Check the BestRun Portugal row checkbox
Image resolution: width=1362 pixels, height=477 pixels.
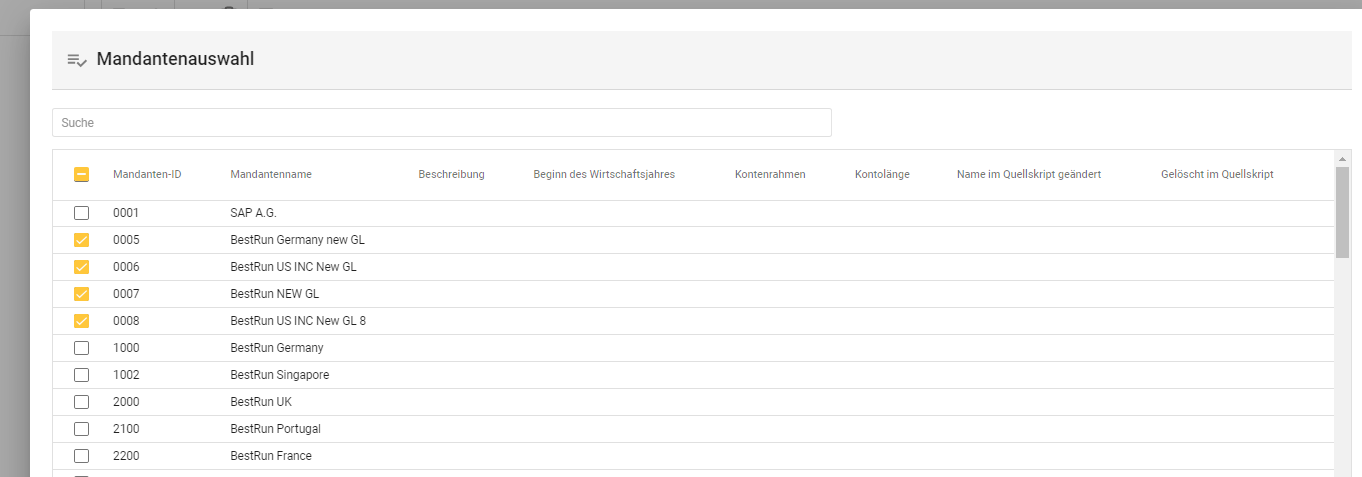click(81, 429)
